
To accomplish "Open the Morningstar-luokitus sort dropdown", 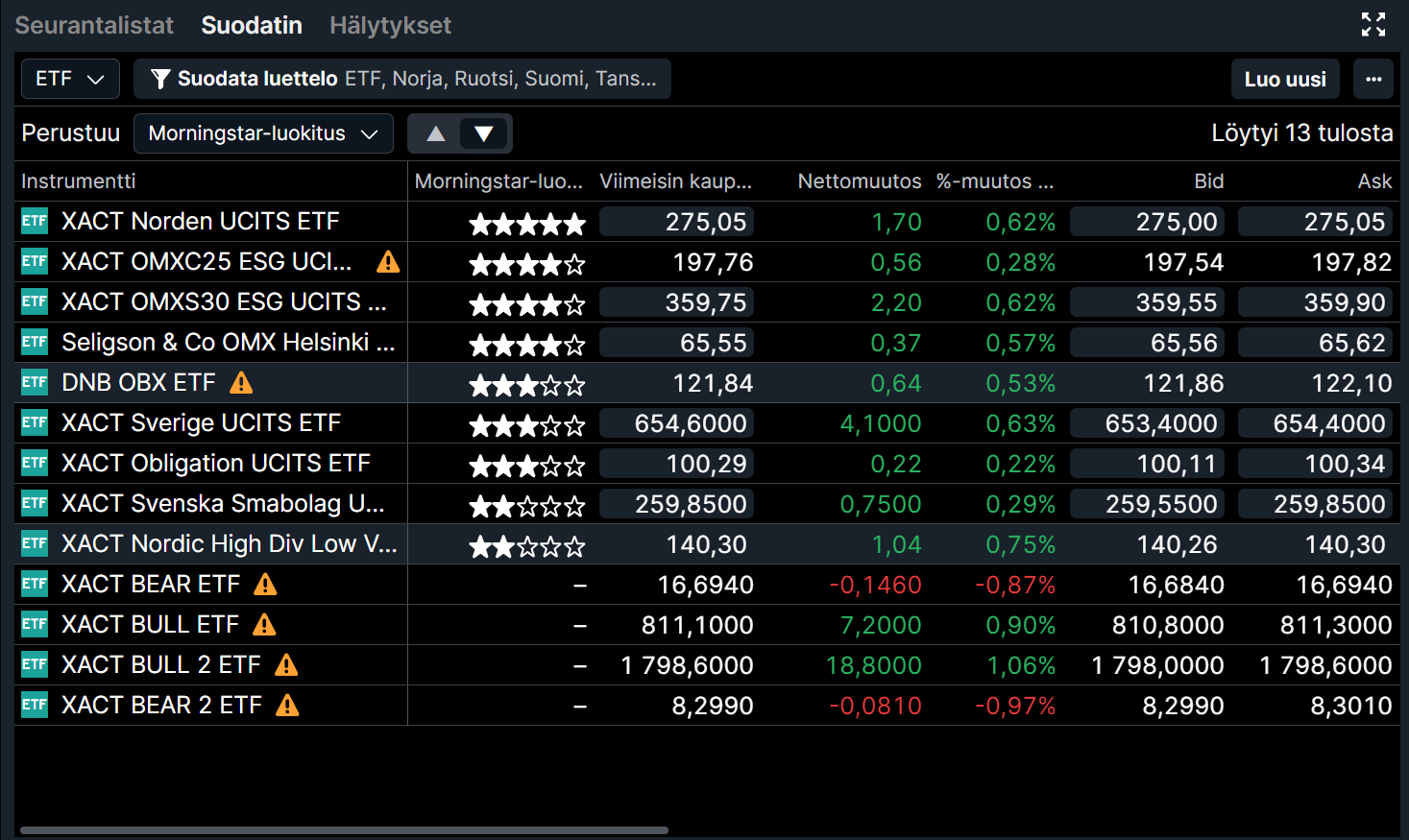I will 263,133.
